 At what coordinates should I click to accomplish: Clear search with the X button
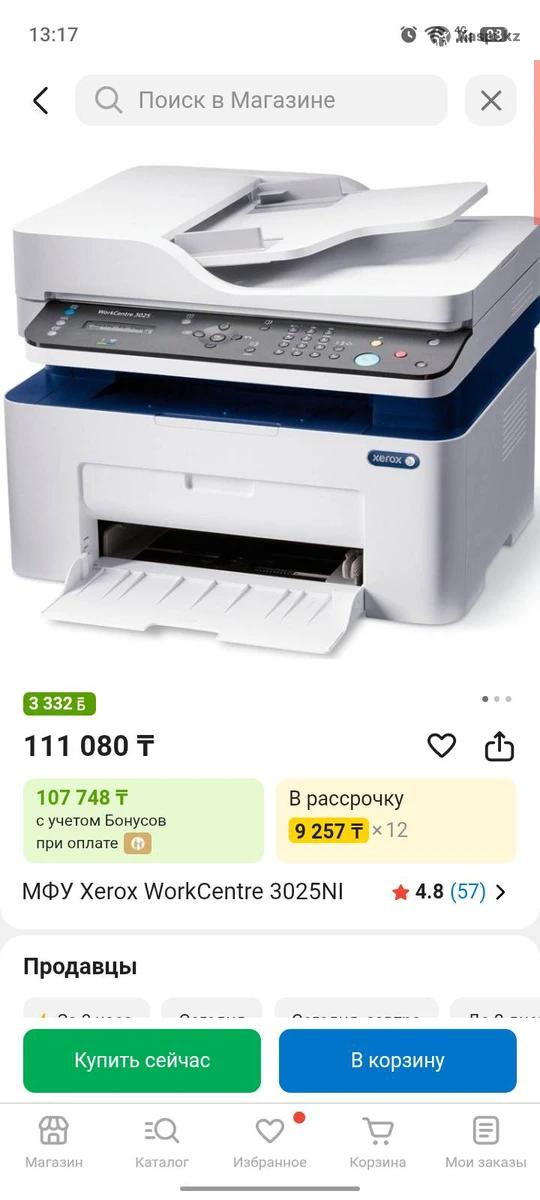point(491,100)
